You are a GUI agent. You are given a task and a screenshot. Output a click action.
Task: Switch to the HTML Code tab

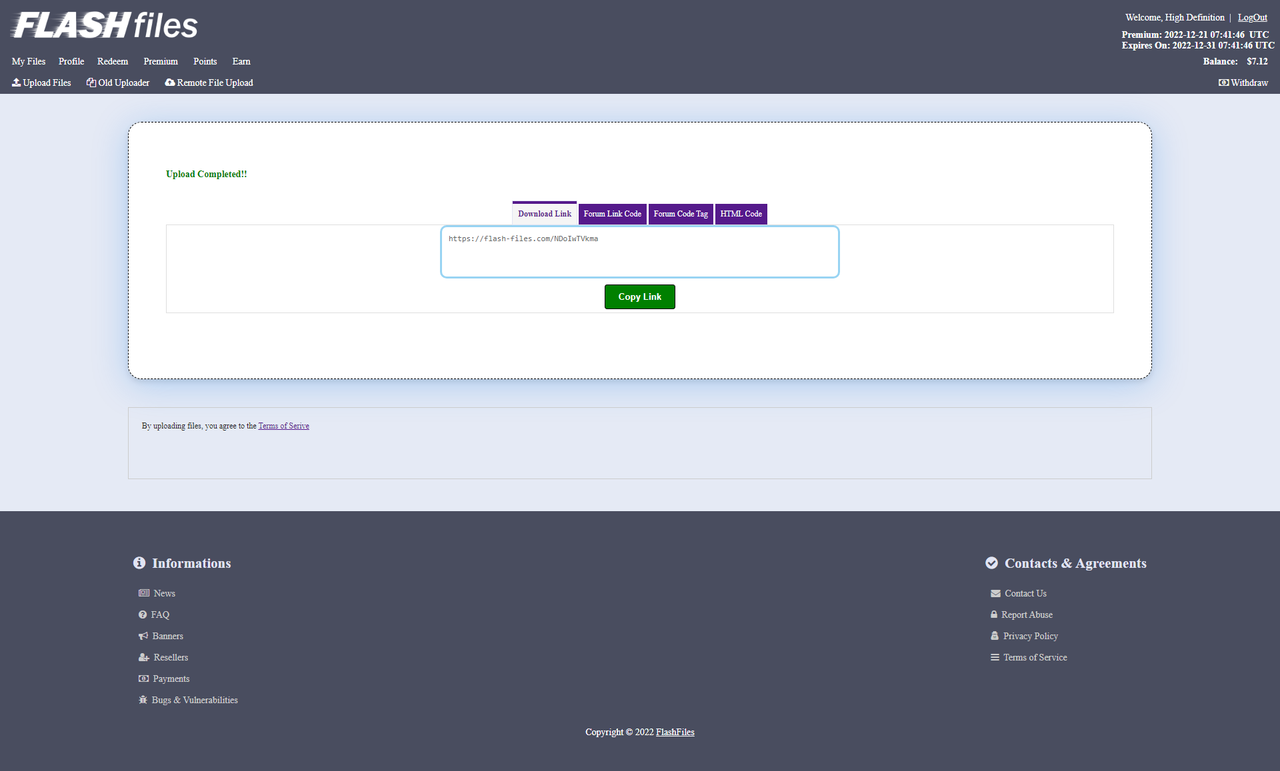pos(741,213)
